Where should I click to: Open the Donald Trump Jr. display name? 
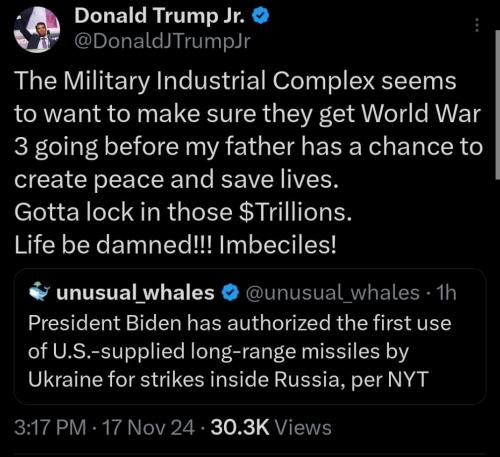(x=160, y=16)
